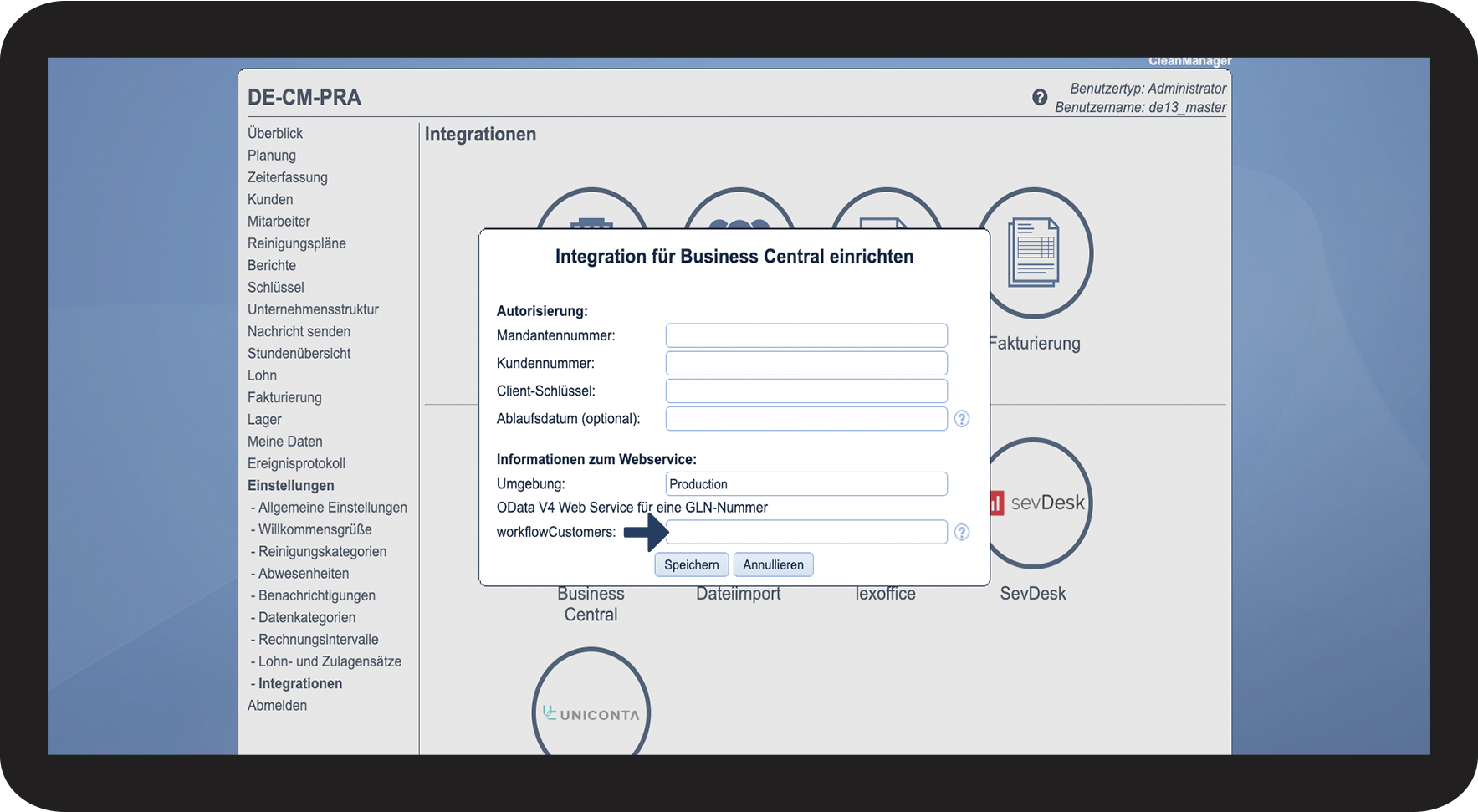Click the workflowCustomers input field

(x=806, y=532)
